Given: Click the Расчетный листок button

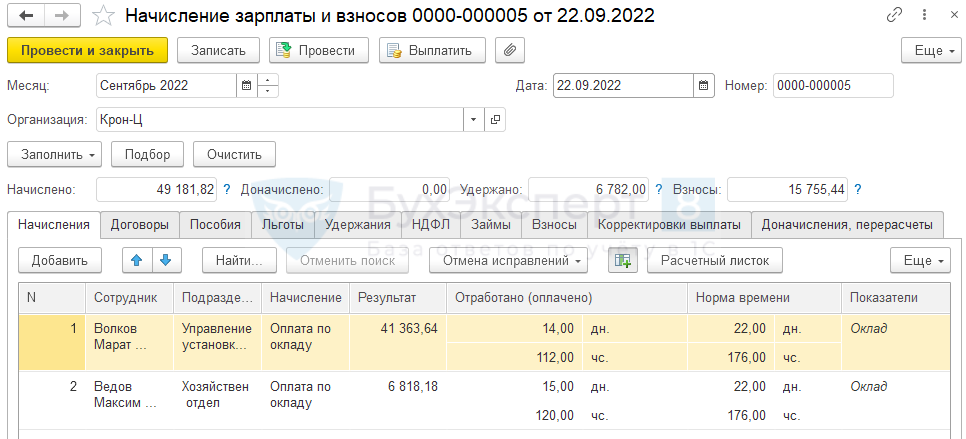Looking at the screenshot, I should pos(714,261).
